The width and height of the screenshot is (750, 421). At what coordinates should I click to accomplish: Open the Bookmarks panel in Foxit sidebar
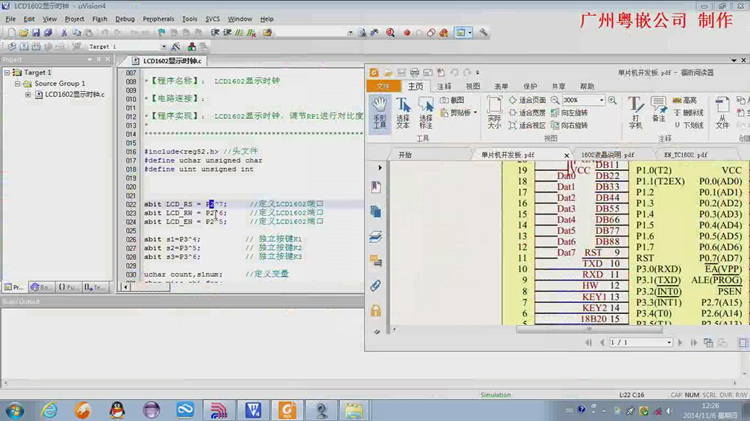[376, 187]
